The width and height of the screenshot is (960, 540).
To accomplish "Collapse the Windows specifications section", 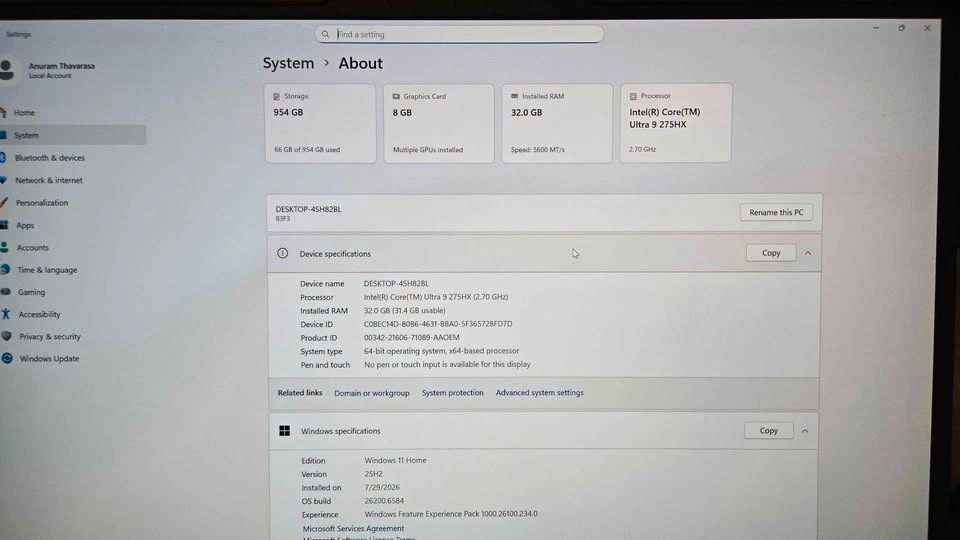I will (805, 431).
